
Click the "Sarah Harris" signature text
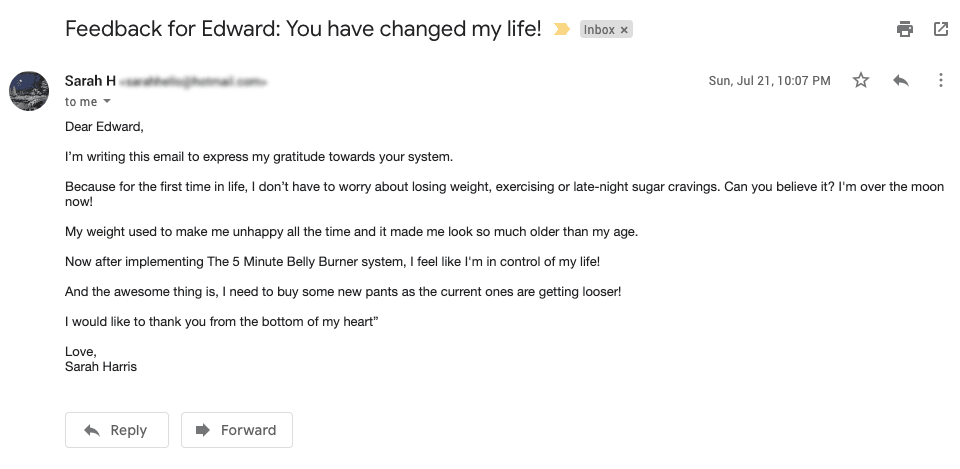100,366
